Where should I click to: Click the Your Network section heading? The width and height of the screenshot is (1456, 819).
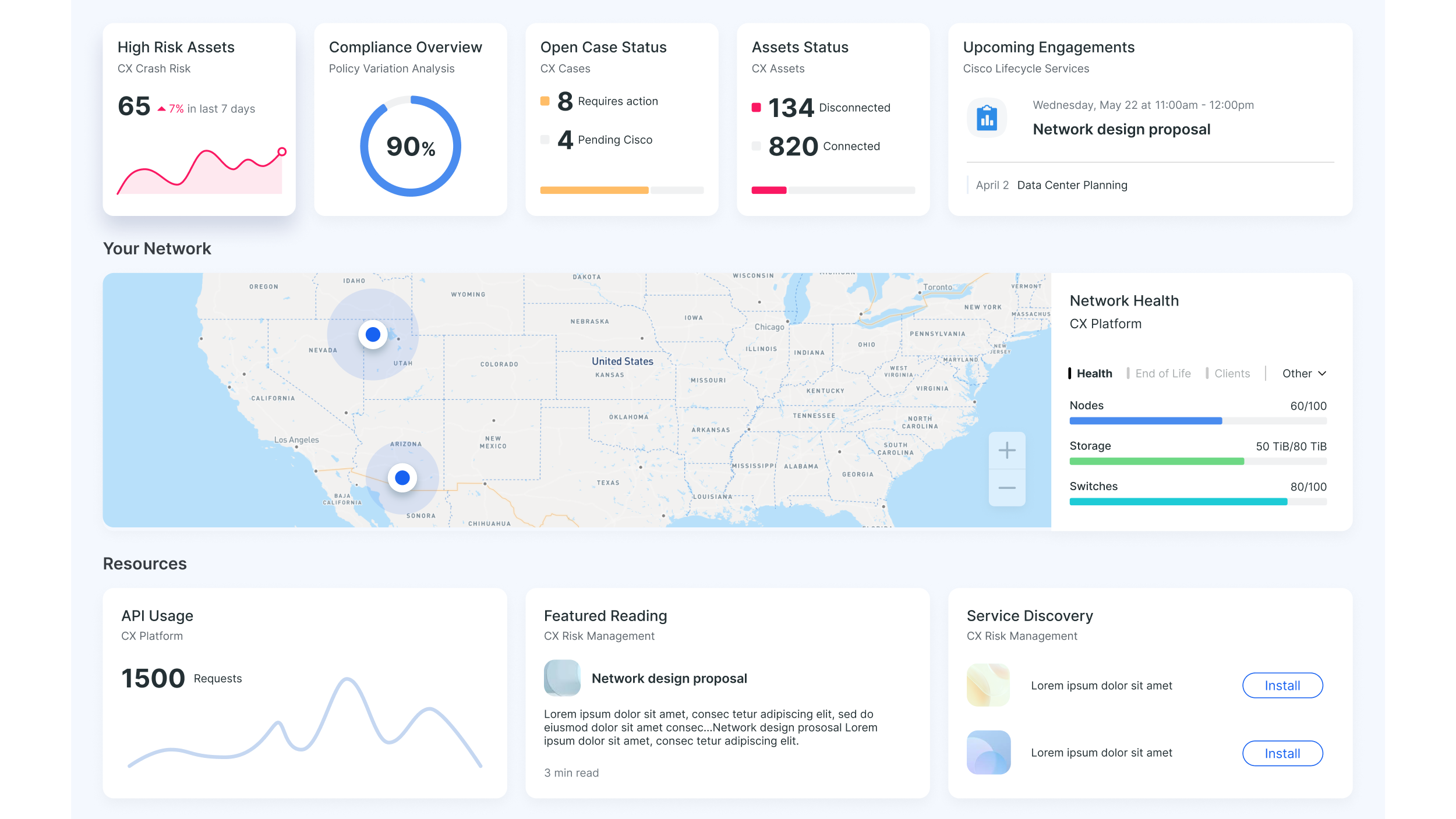[157, 249]
